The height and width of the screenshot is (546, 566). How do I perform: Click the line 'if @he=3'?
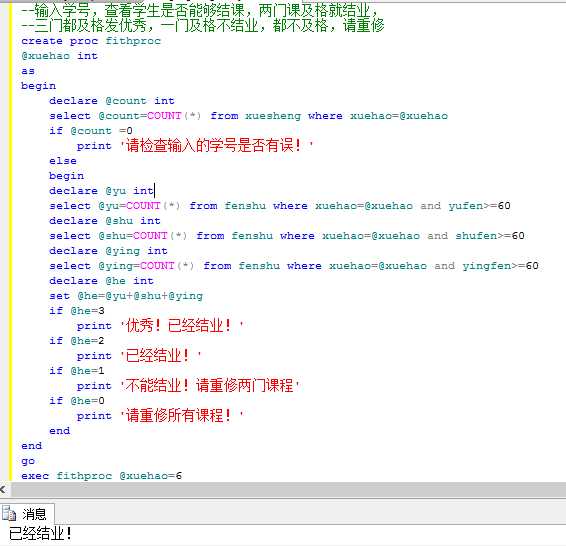(x=77, y=311)
